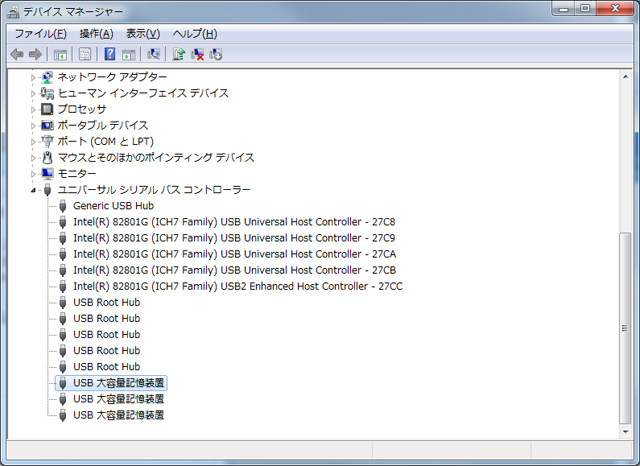
Task: Click the Uninstall device toolbar icon
Action: (x=198, y=54)
